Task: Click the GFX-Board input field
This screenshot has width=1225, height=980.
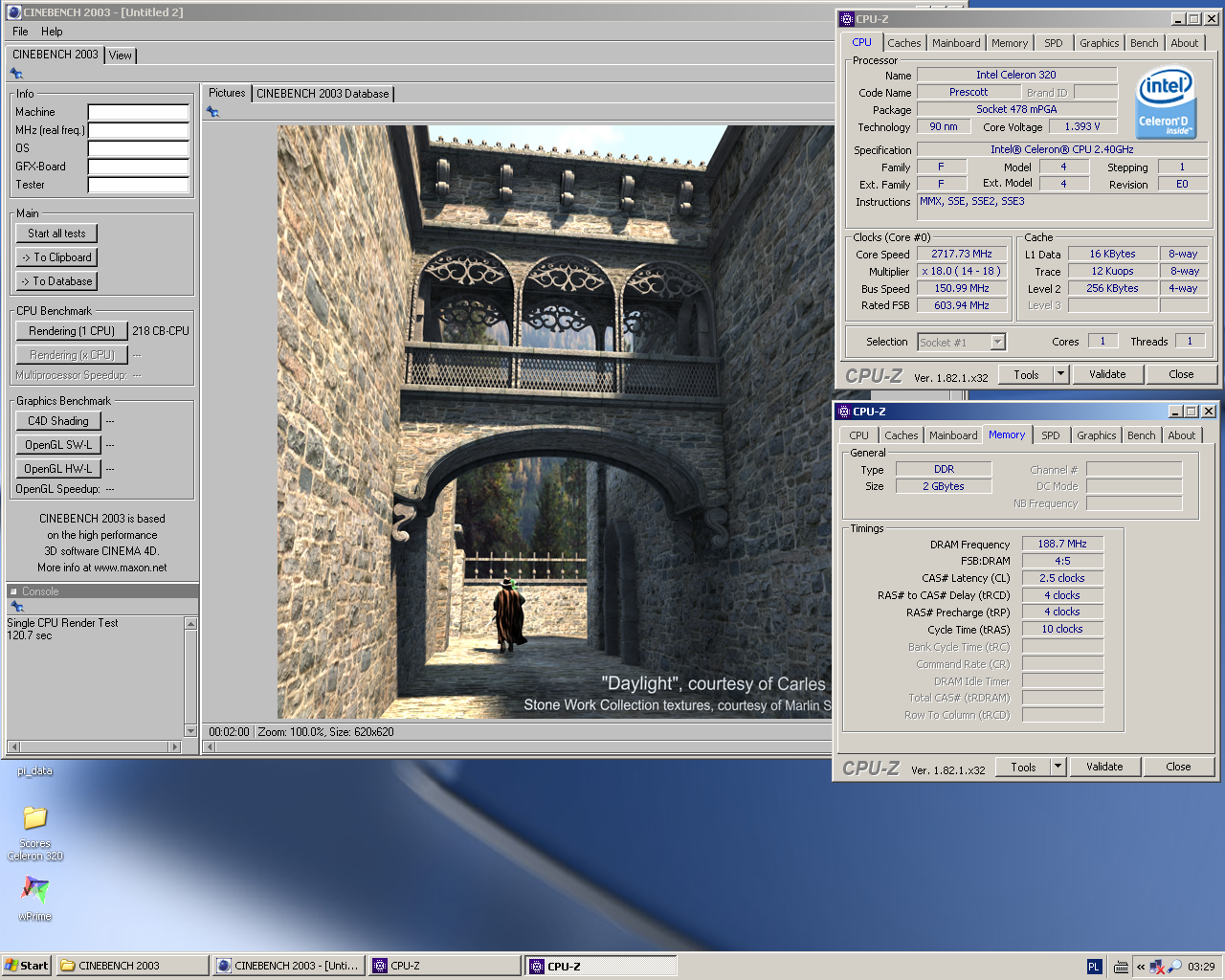Action: (x=138, y=167)
